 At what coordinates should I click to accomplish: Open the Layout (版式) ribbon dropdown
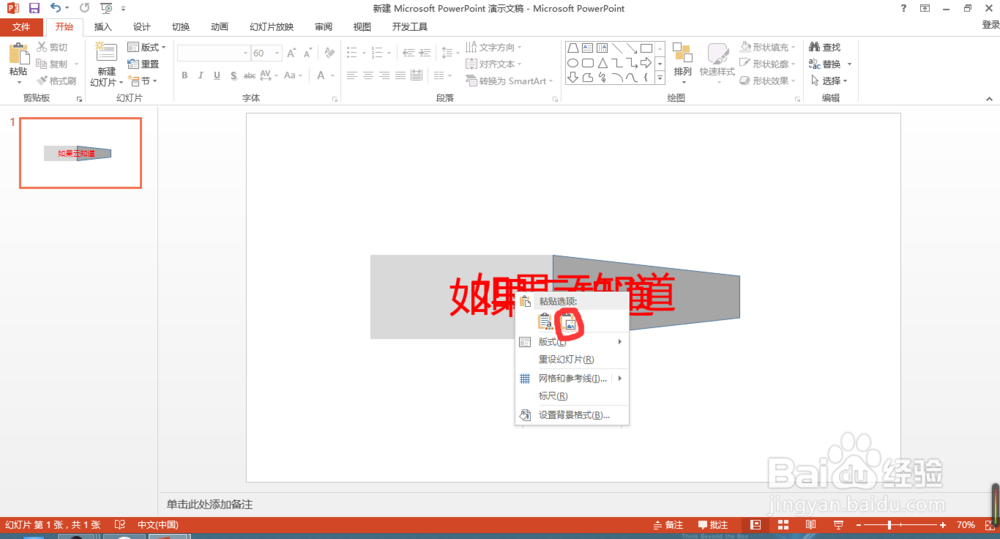pyautogui.click(x=147, y=47)
